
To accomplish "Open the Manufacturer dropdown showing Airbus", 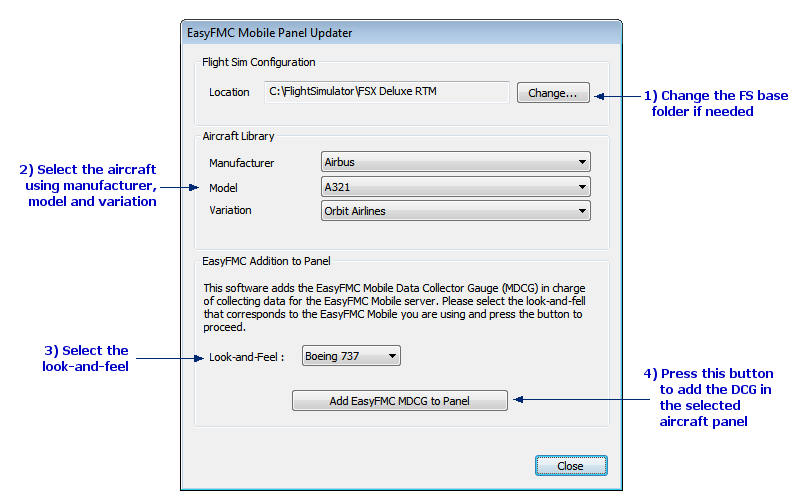I will [x=456, y=162].
